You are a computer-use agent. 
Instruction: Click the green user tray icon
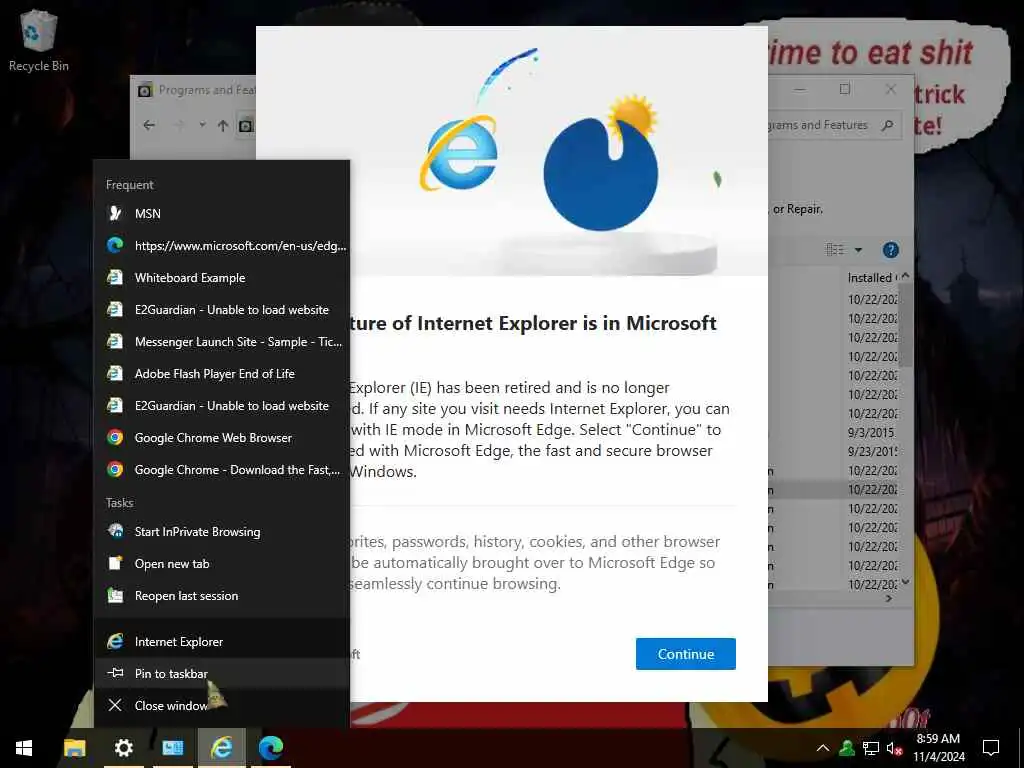pyautogui.click(x=847, y=748)
